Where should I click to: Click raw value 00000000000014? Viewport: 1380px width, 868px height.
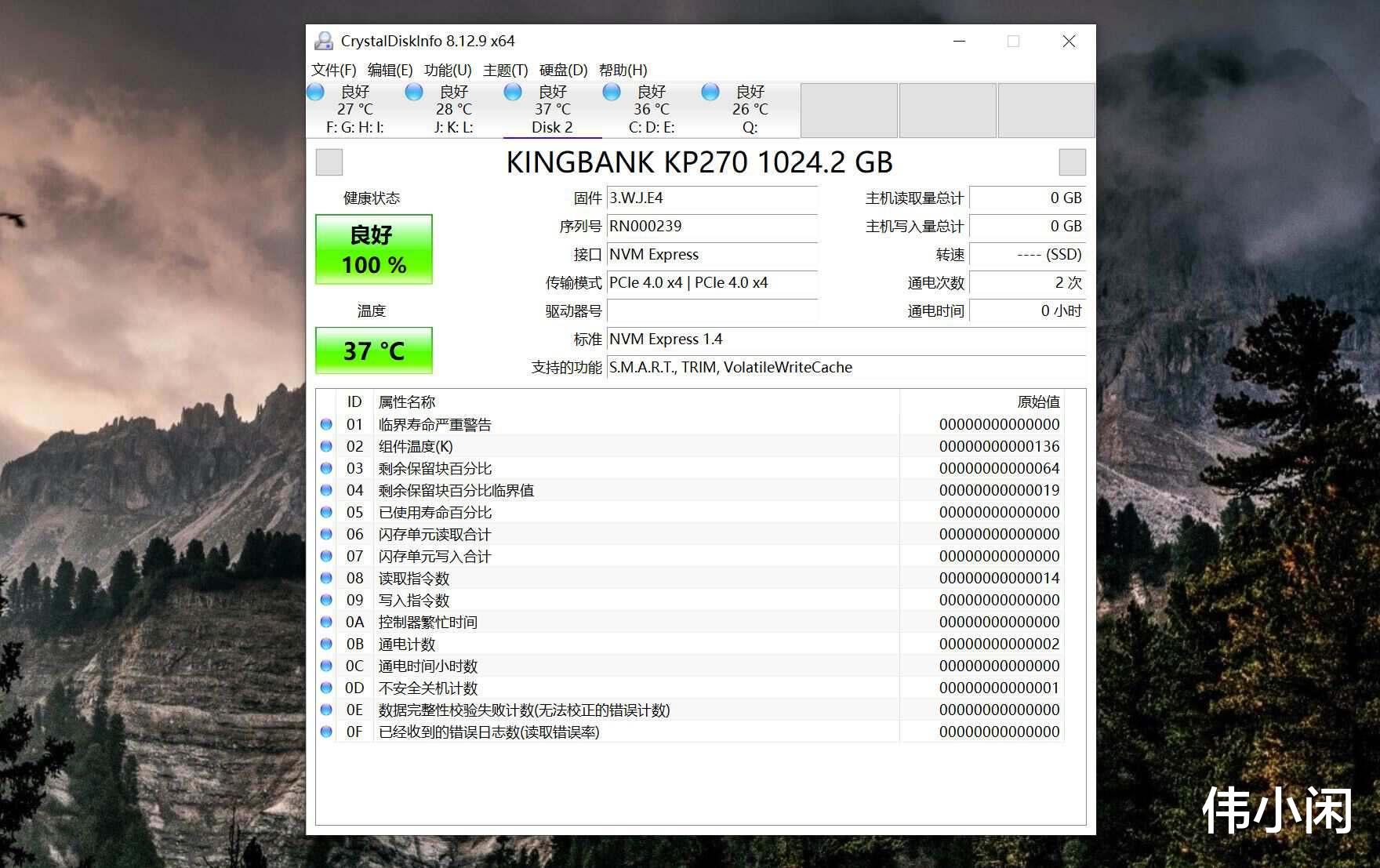tap(999, 578)
